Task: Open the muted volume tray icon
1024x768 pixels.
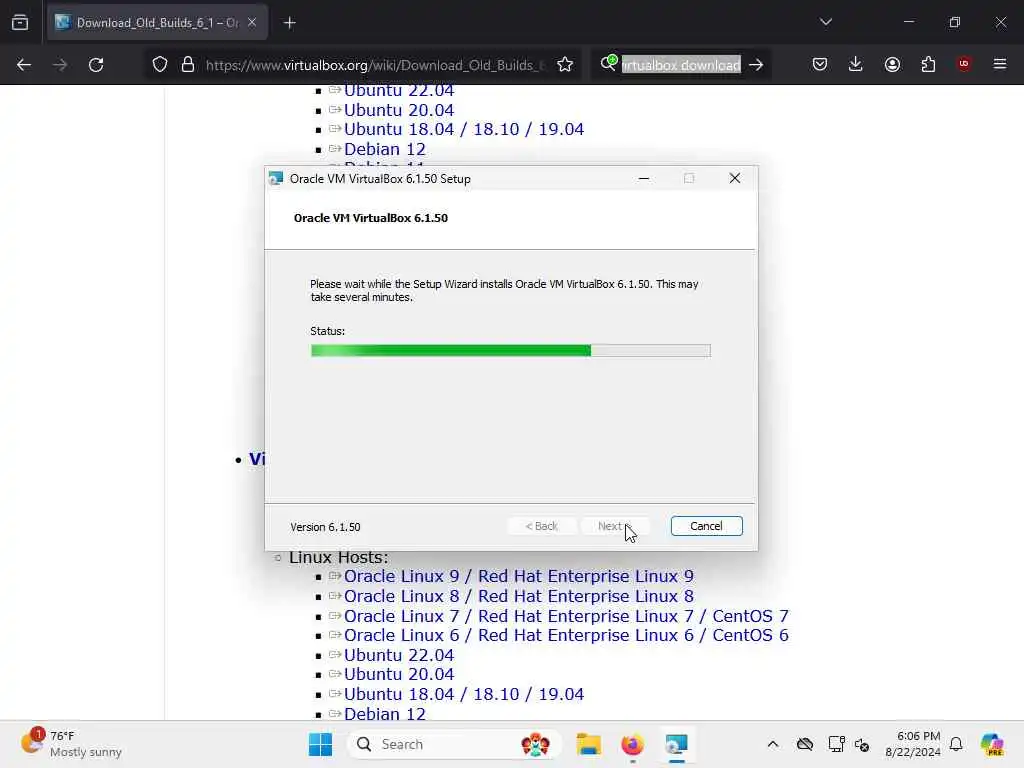Action: 861,744
